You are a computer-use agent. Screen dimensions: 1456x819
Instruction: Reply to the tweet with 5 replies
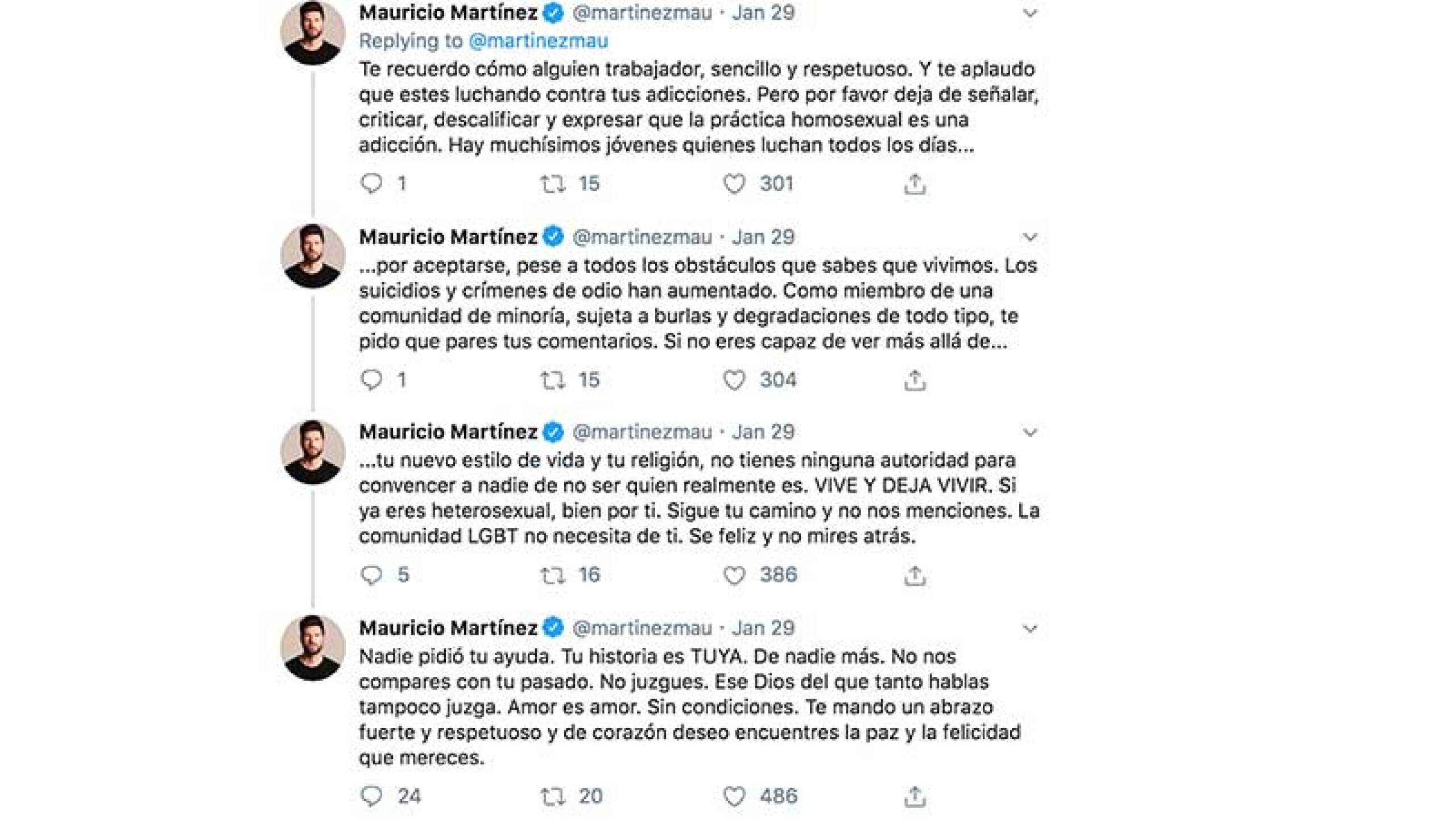pos(371,575)
